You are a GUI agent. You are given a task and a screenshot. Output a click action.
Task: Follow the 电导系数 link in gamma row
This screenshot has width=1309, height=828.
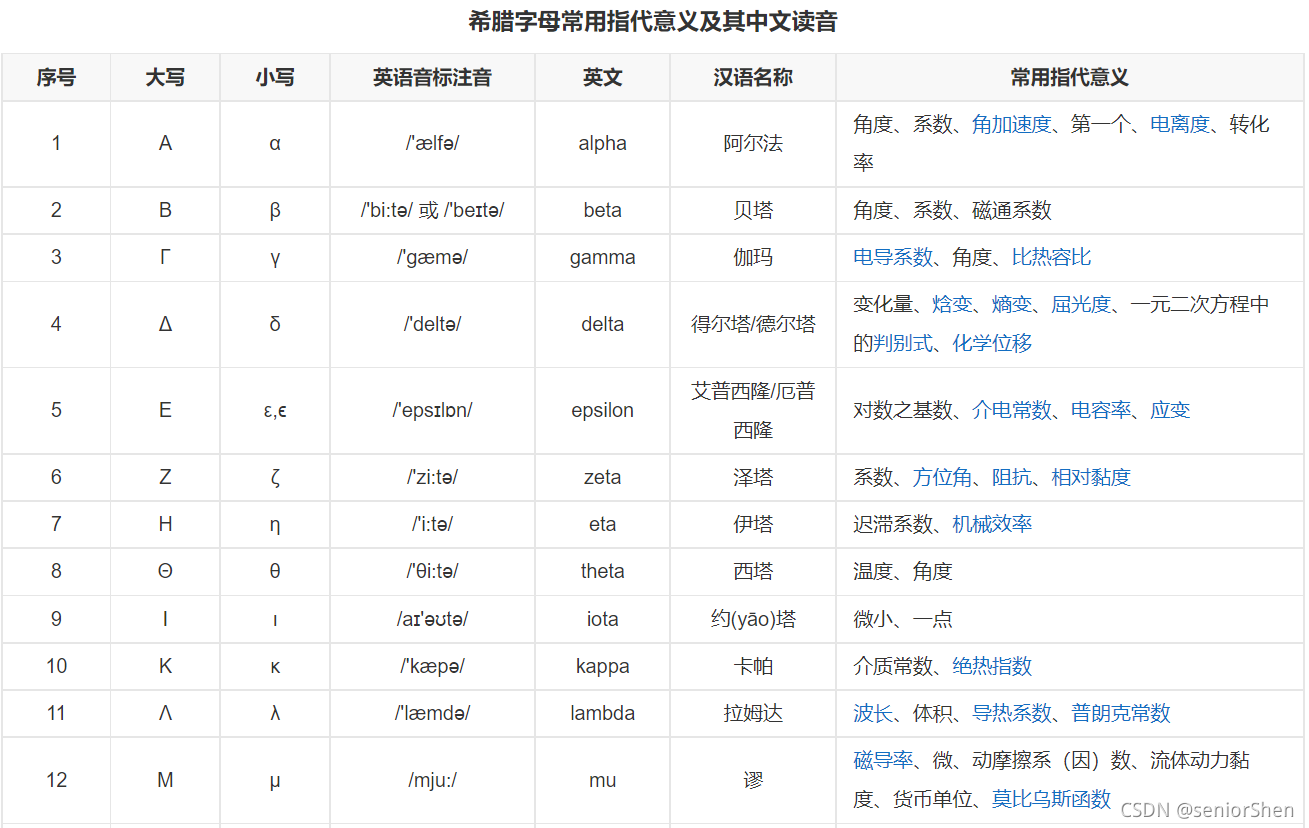pyautogui.click(x=892, y=257)
